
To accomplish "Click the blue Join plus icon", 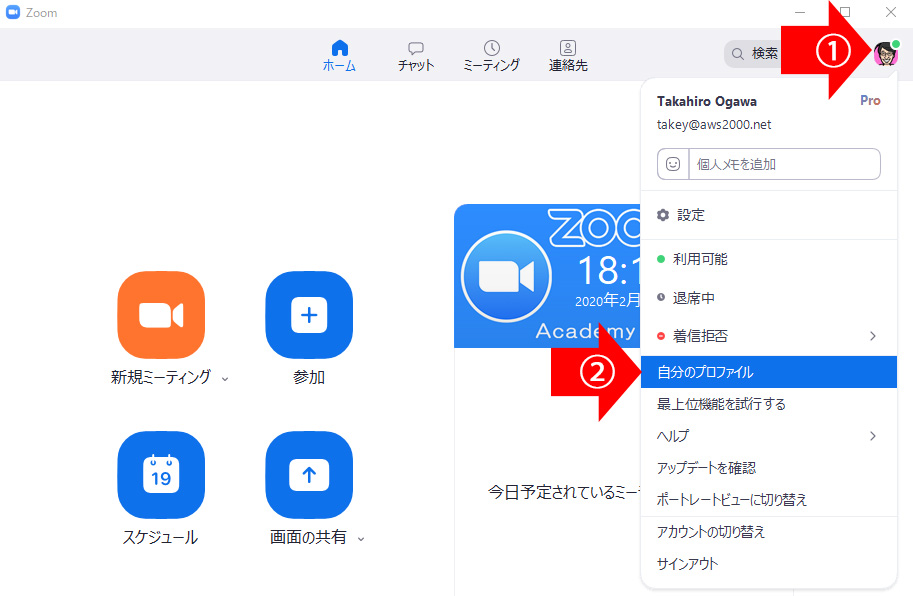I will pyautogui.click(x=308, y=315).
